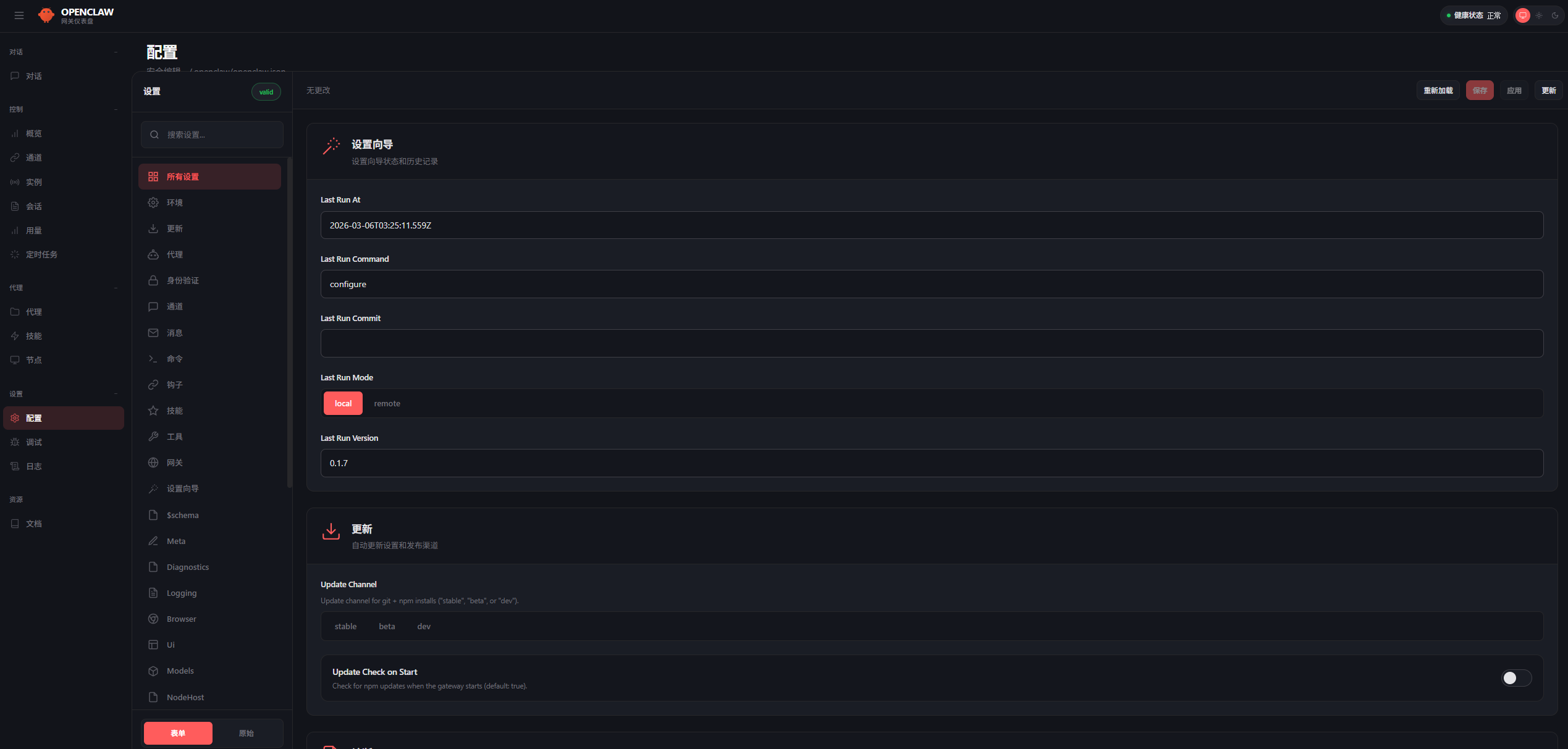Click the hamburger menu icon

tap(19, 15)
